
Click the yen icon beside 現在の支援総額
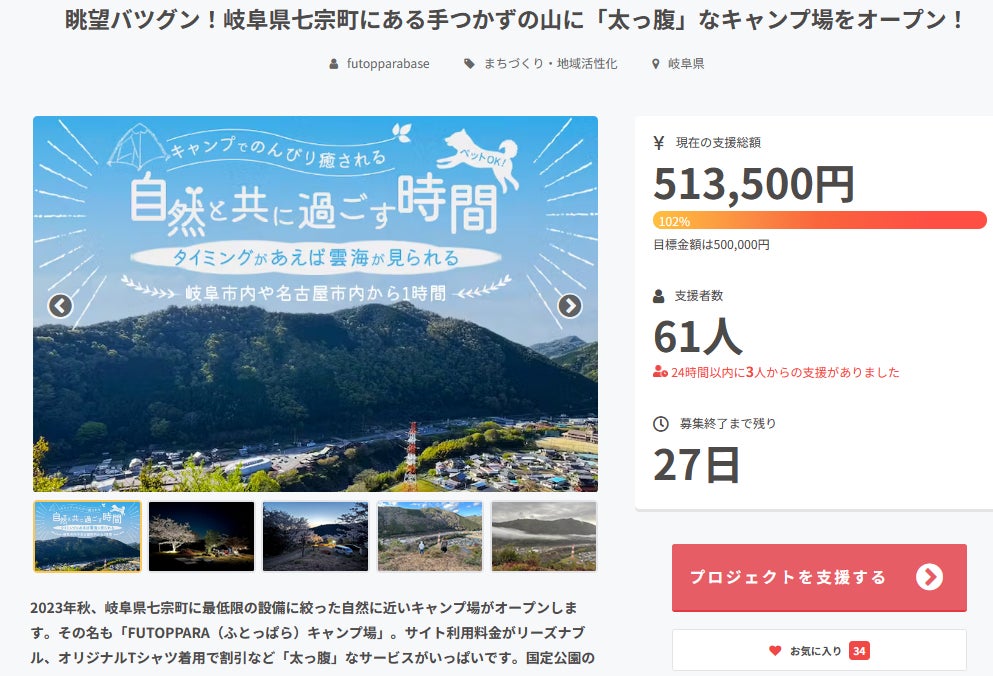pyautogui.click(x=659, y=143)
